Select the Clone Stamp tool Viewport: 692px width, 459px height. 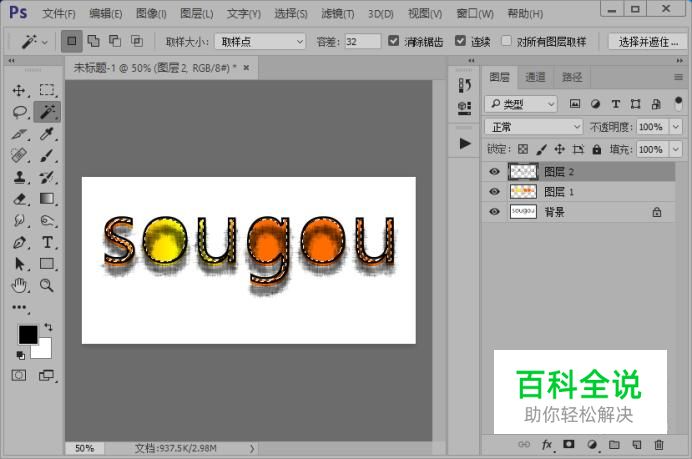[19, 177]
